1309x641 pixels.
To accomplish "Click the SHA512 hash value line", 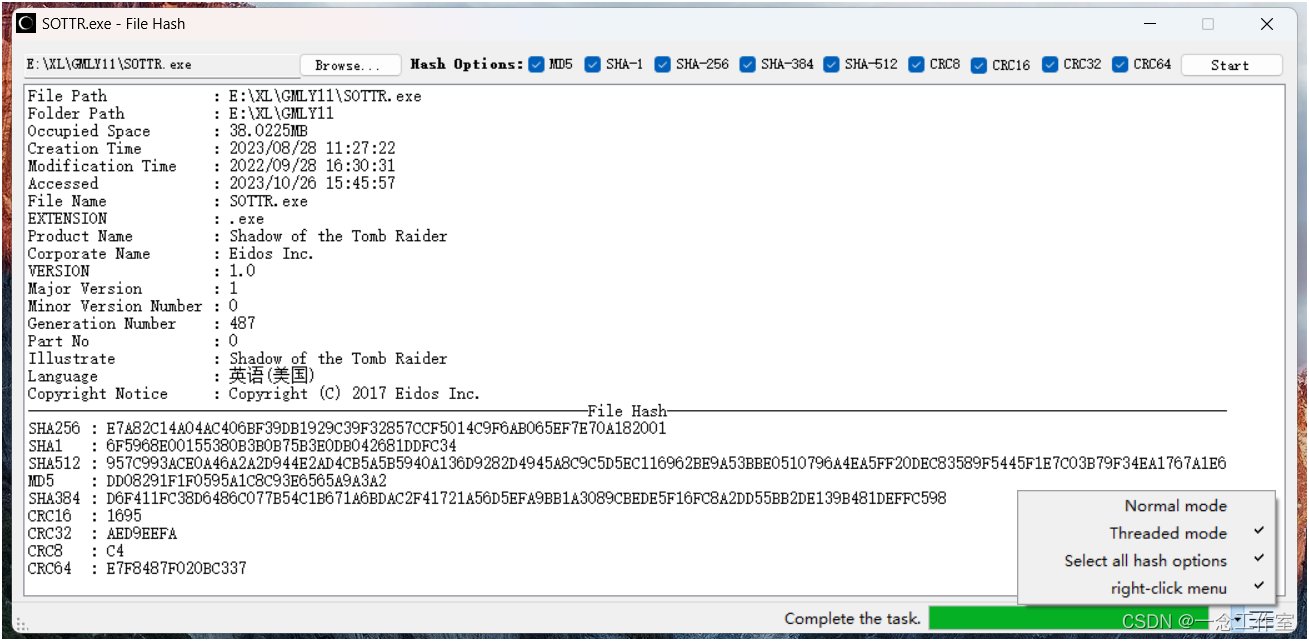I will click(x=627, y=464).
